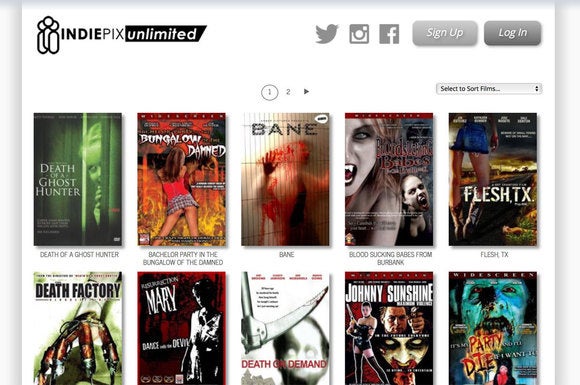
Task: Open the Resurrection Mary poster
Action: pyautogui.click(x=181, y=328)
